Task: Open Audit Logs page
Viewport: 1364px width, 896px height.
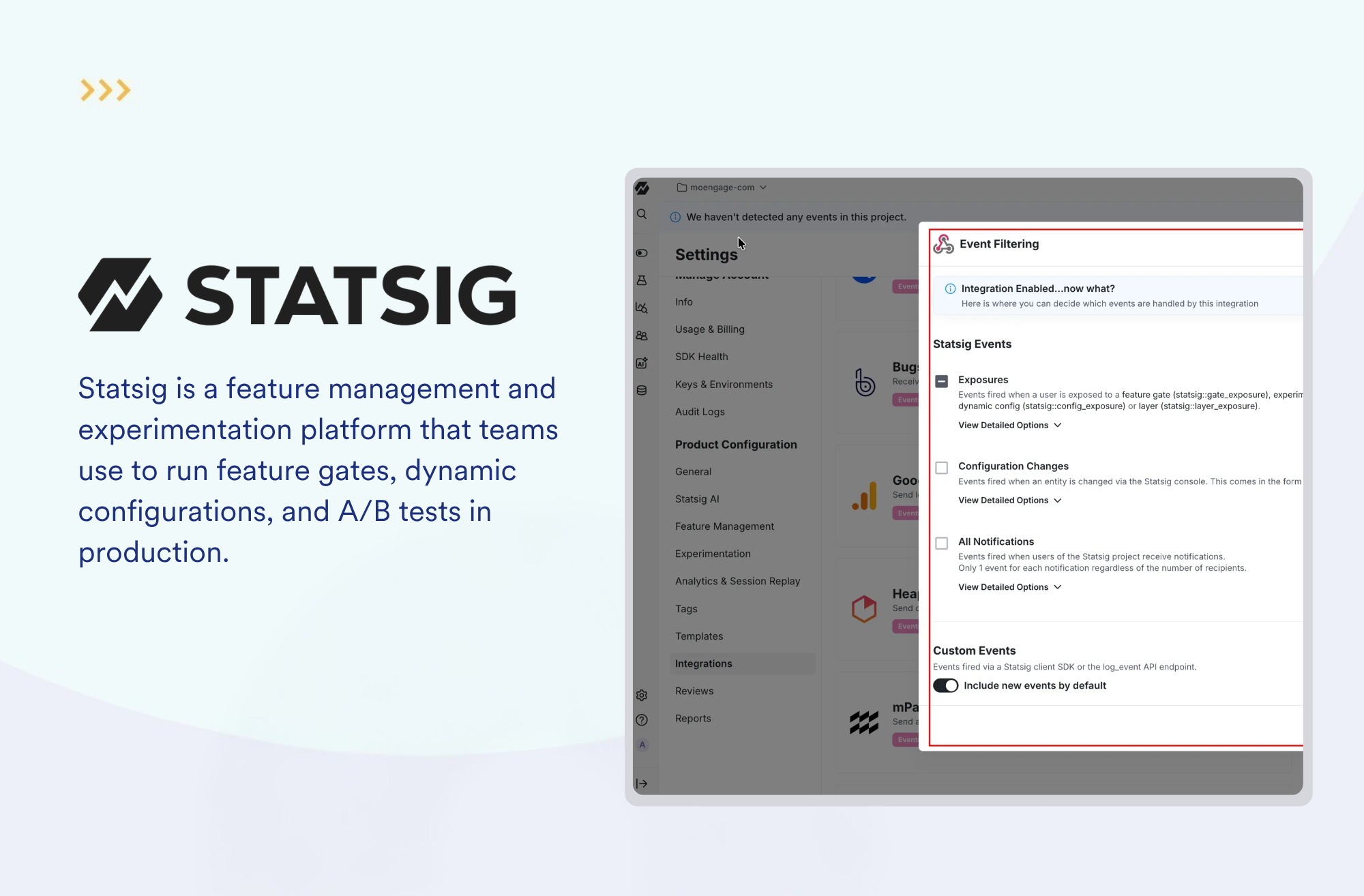Action: [700, 411]
